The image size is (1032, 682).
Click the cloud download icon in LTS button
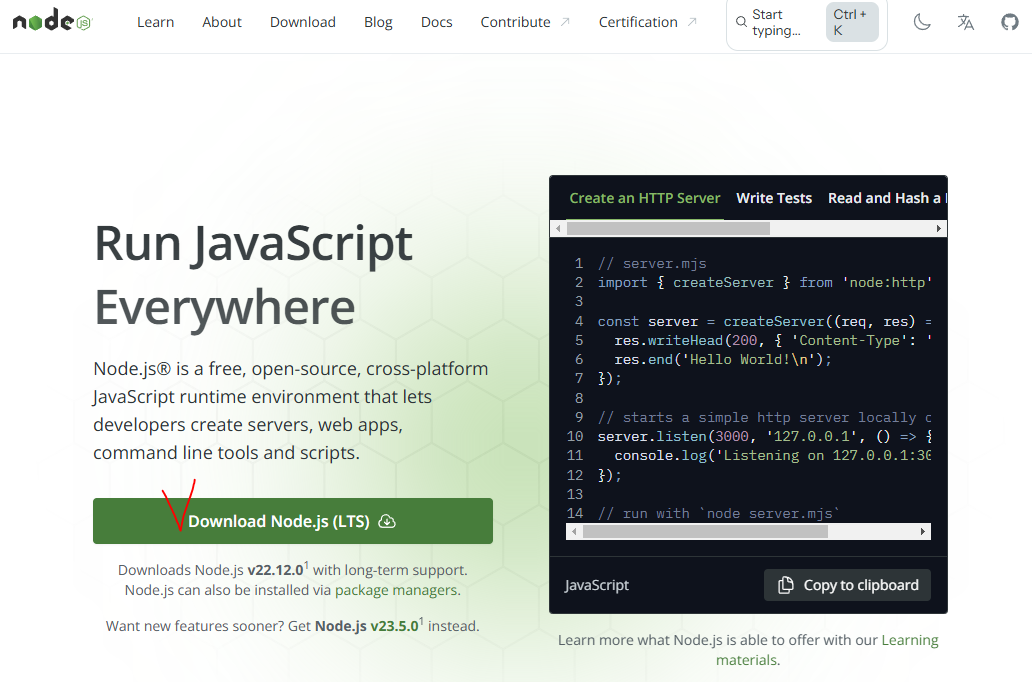coord(388,521)
